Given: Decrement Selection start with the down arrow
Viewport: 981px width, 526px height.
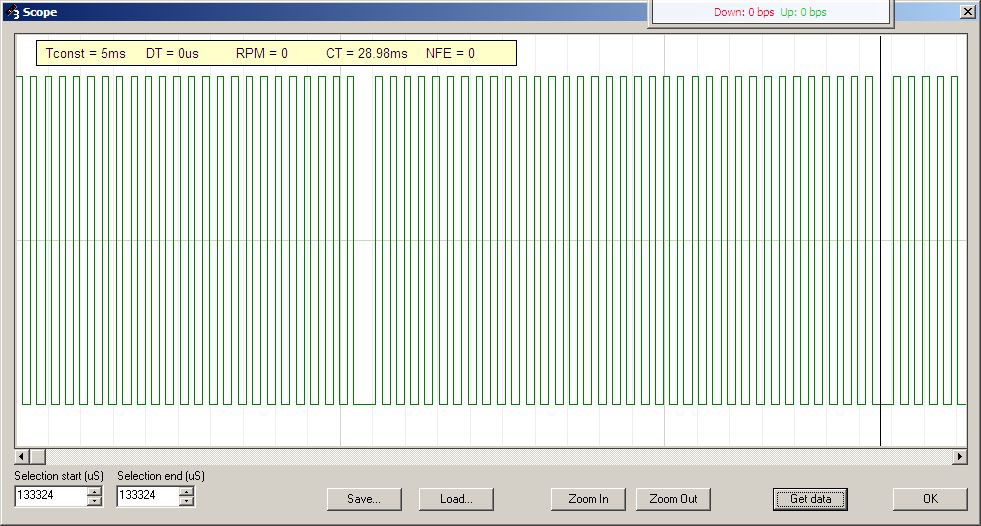Looking at the screenshot, I should (x=94, y=501).
